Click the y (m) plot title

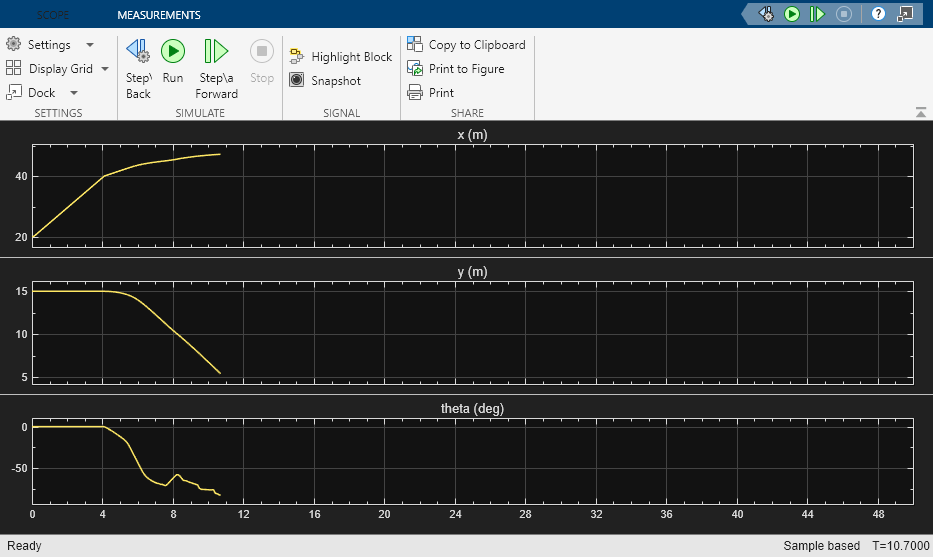pos(472,271)
